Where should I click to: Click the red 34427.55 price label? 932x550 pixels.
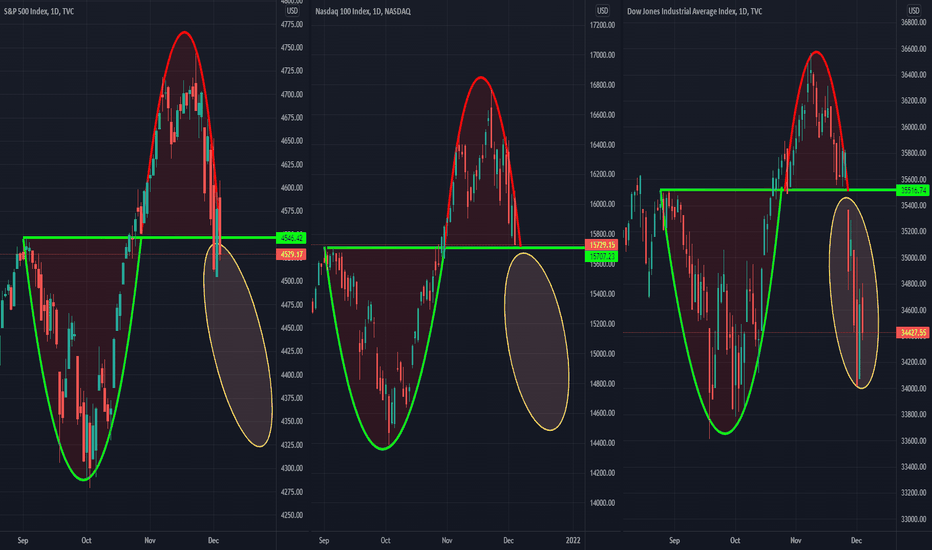[913, 332]
